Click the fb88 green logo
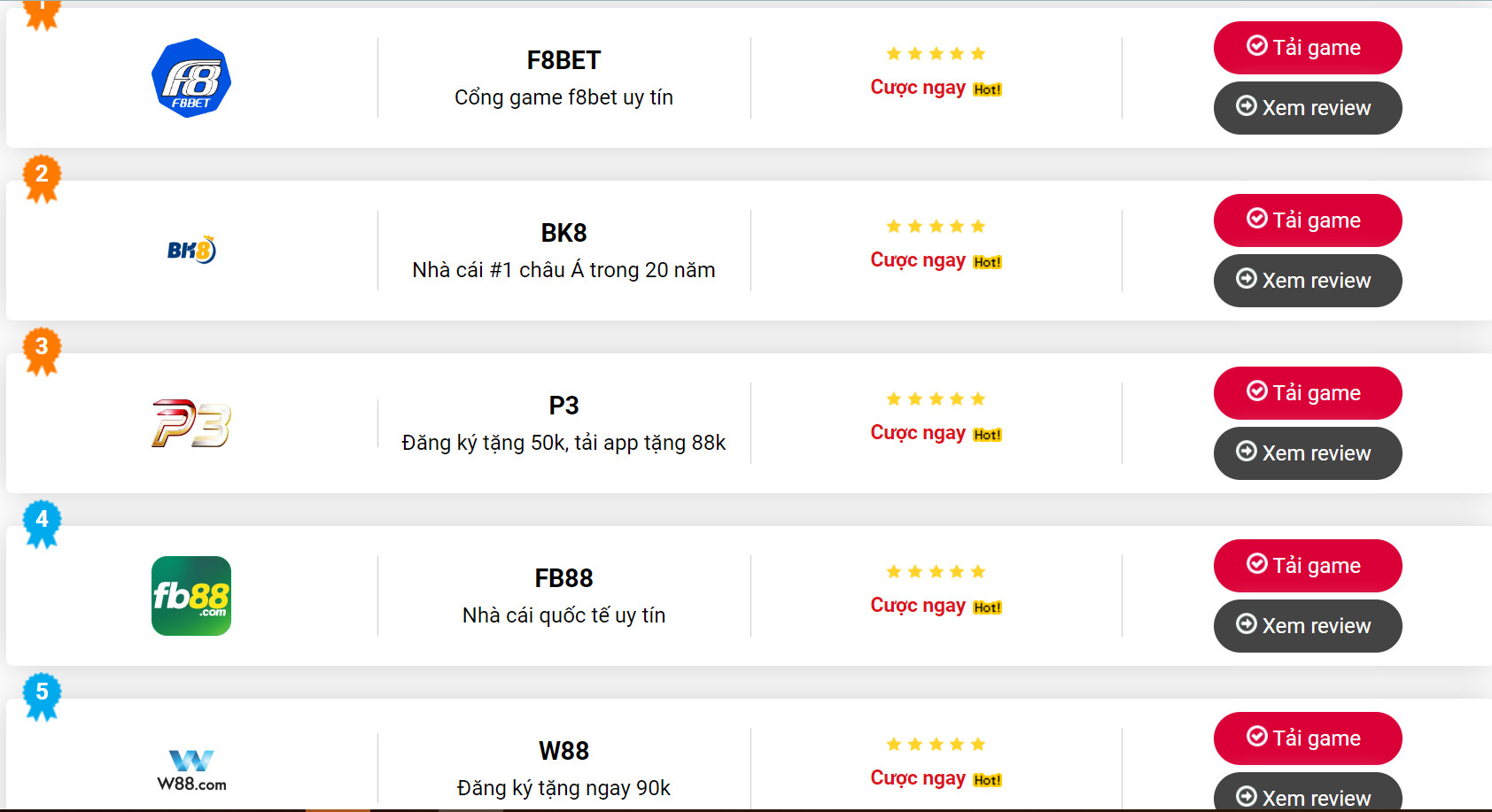Image resolution: width=1492 pixels, height=812 pixels. [191, 596]
